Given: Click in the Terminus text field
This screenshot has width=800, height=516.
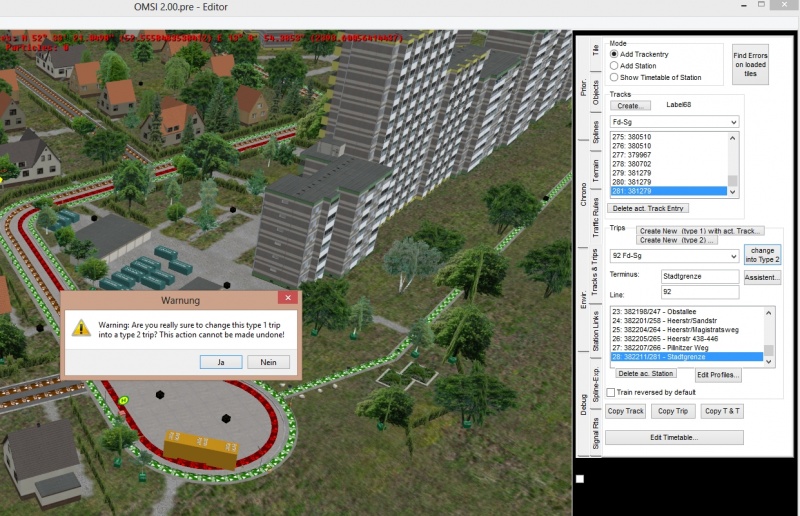Looking at the screenshot, I should click(700, 275).
